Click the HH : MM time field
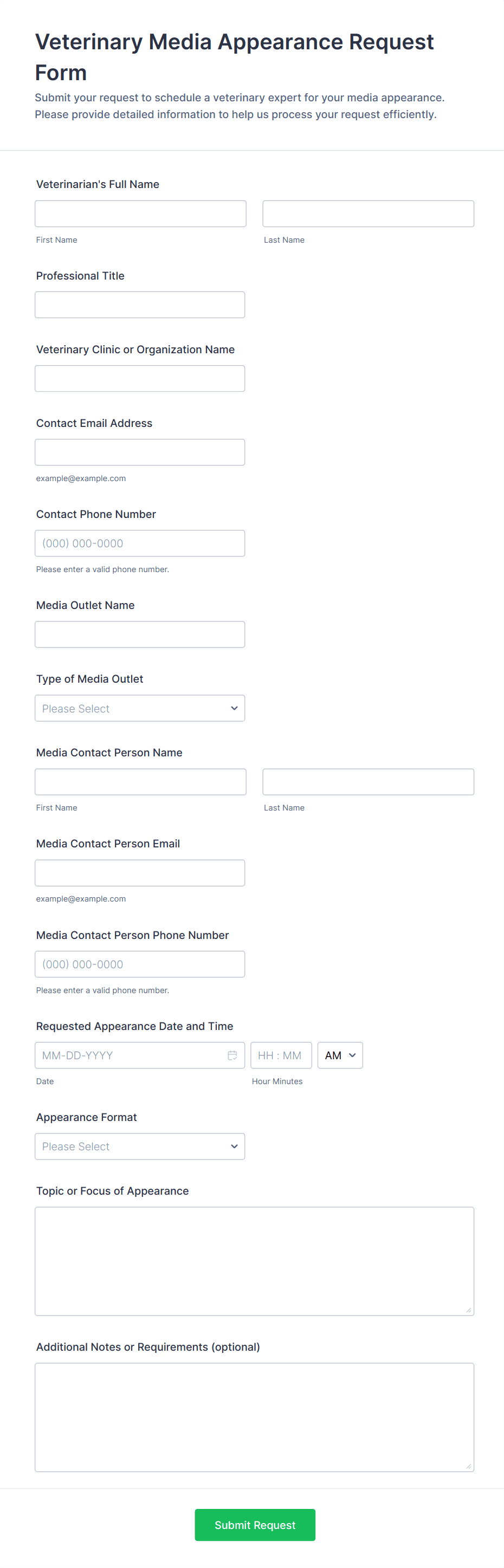This screenshot has height=1568, width=504. point(281,1055)
